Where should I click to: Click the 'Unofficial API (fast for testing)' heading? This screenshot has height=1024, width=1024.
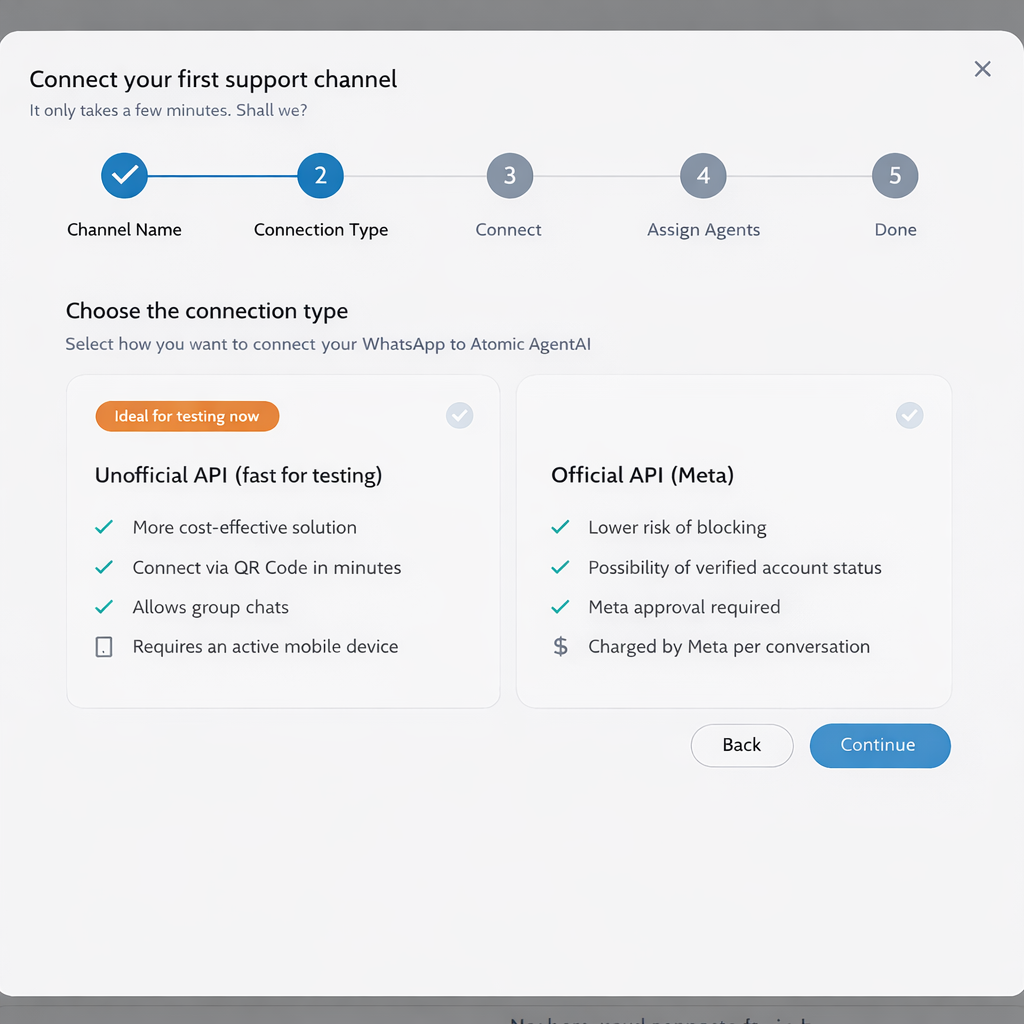click(x=238, y=475)
